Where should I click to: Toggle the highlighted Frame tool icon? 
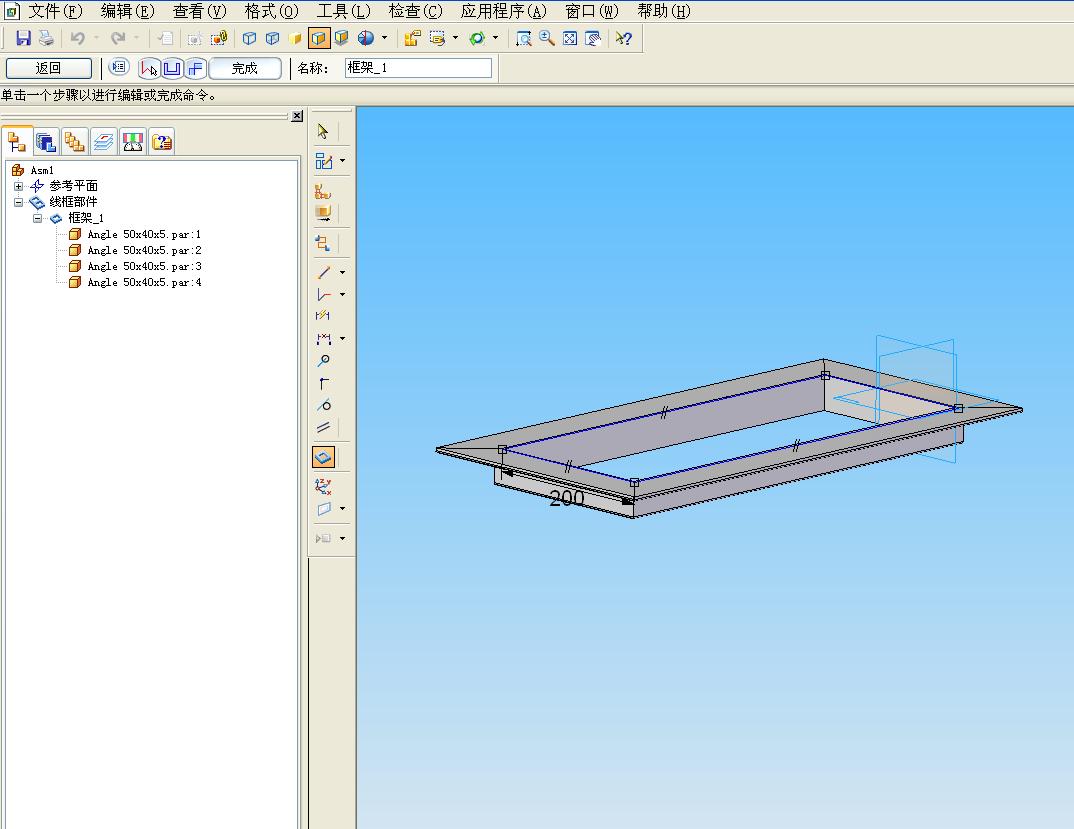click(x=323, y=457)
